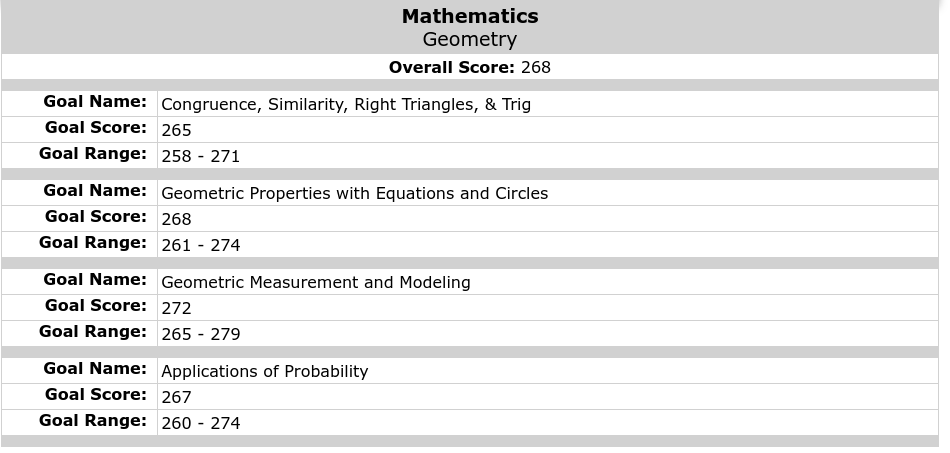Select goal score value 272
Screen dimensions: 950x453
click(176, 308)
